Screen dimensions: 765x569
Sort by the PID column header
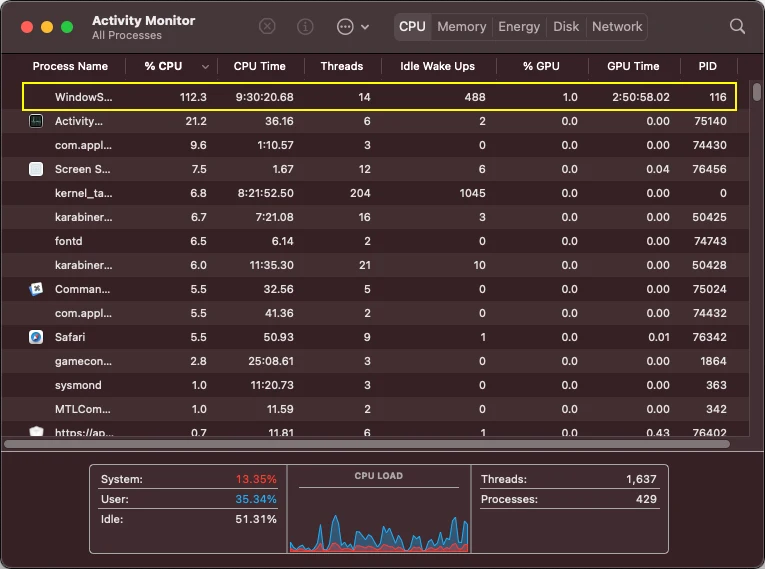pyautogui.click(x=707, y=66)
